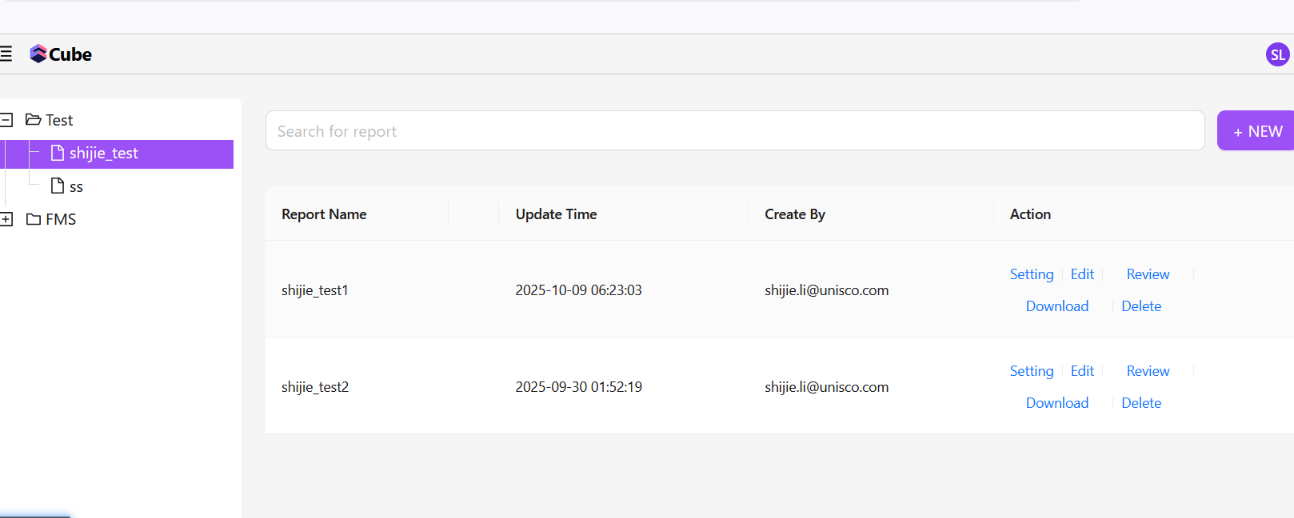Select the shijie_test report group
1294x518 pixels.
[103, 153]
